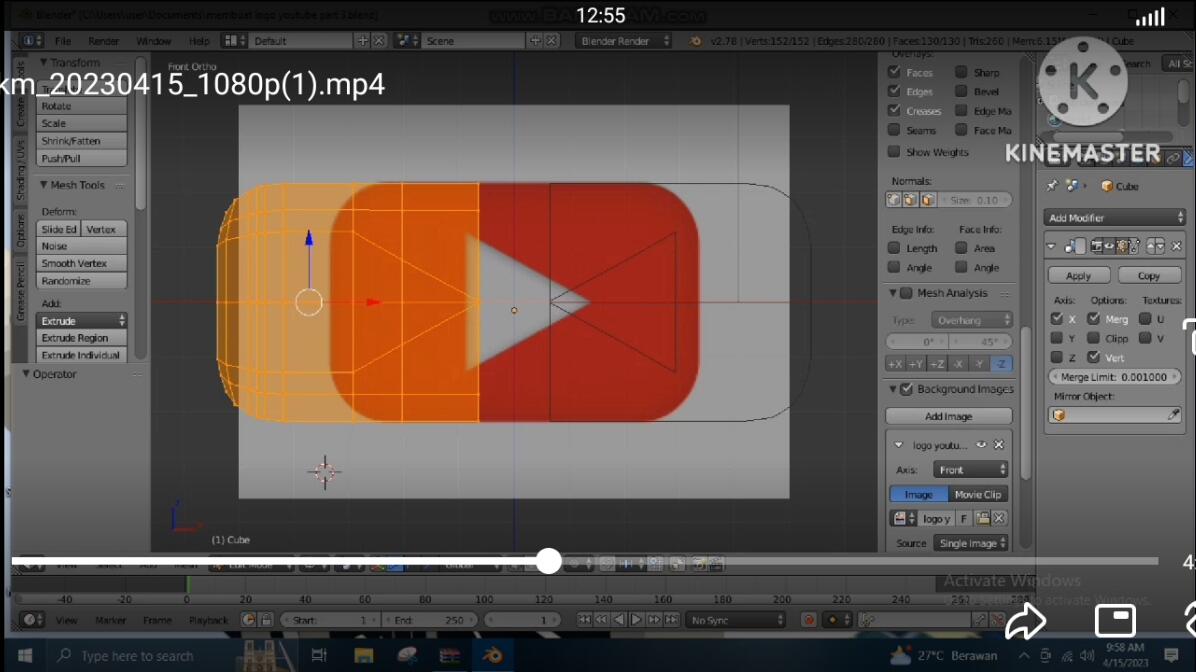Screen dimensions: 1196x672
Task: Enable the mirror Z axis checkbox
Action: [x=1056, y=356]
